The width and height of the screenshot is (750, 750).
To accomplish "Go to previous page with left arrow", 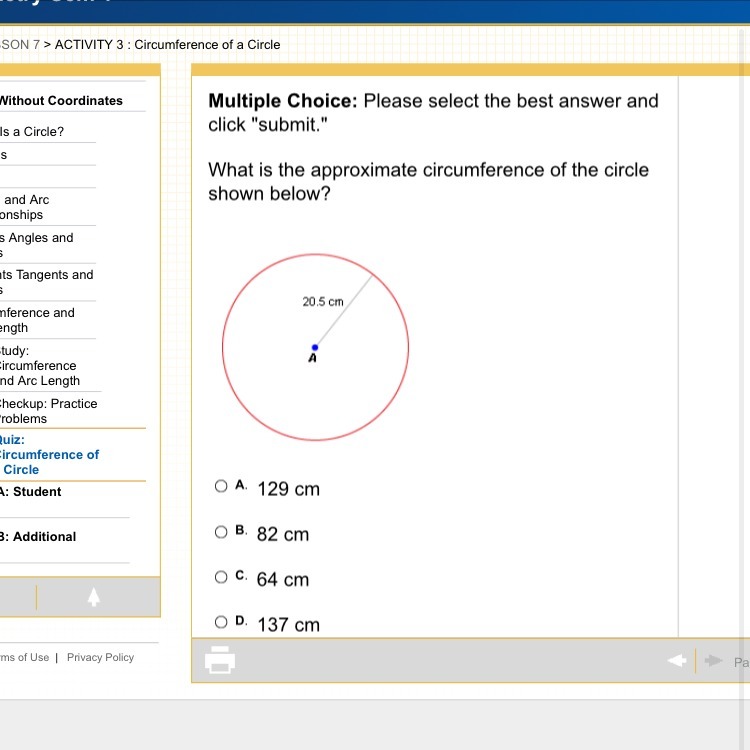I will pos(676,661).
